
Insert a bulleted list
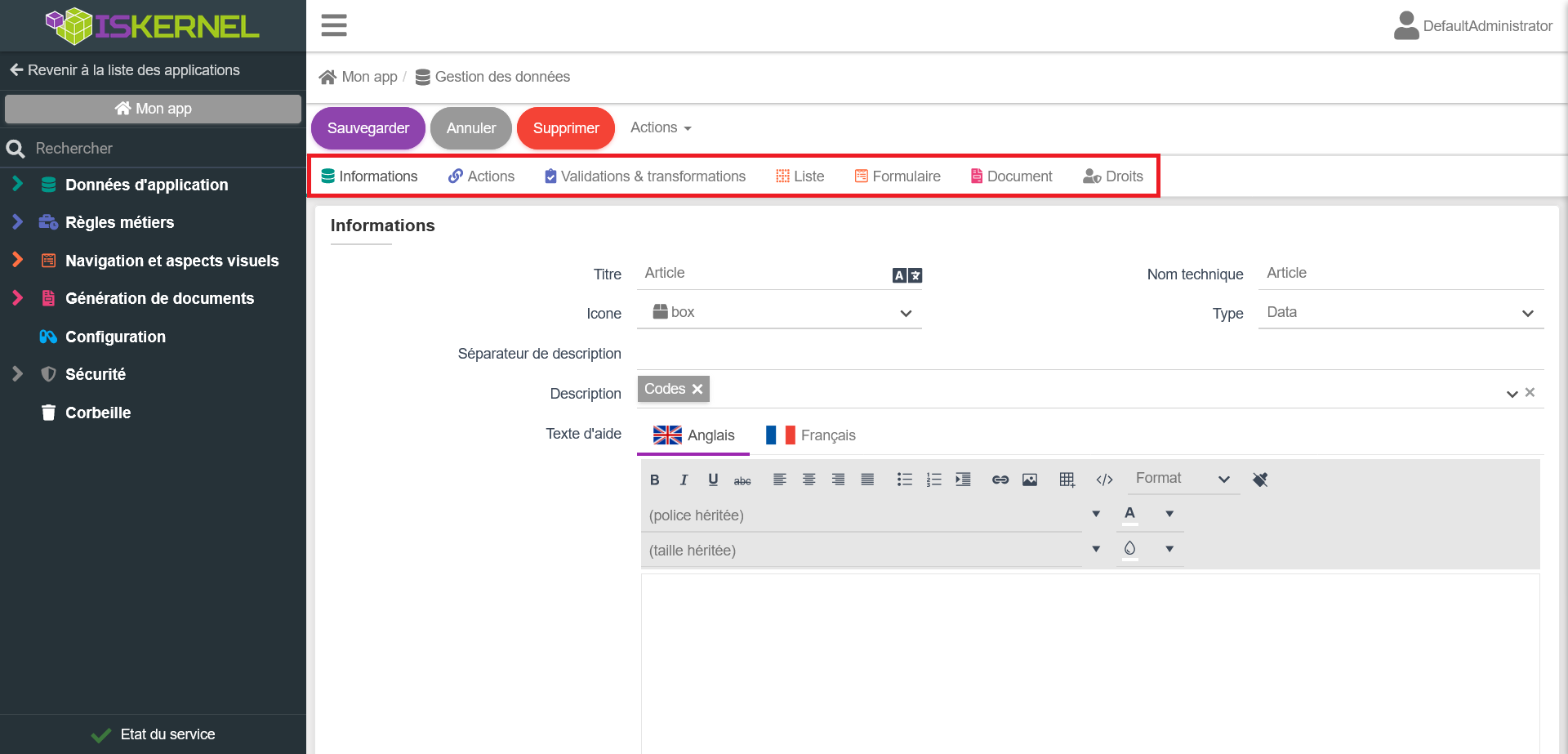coord(904,480)
